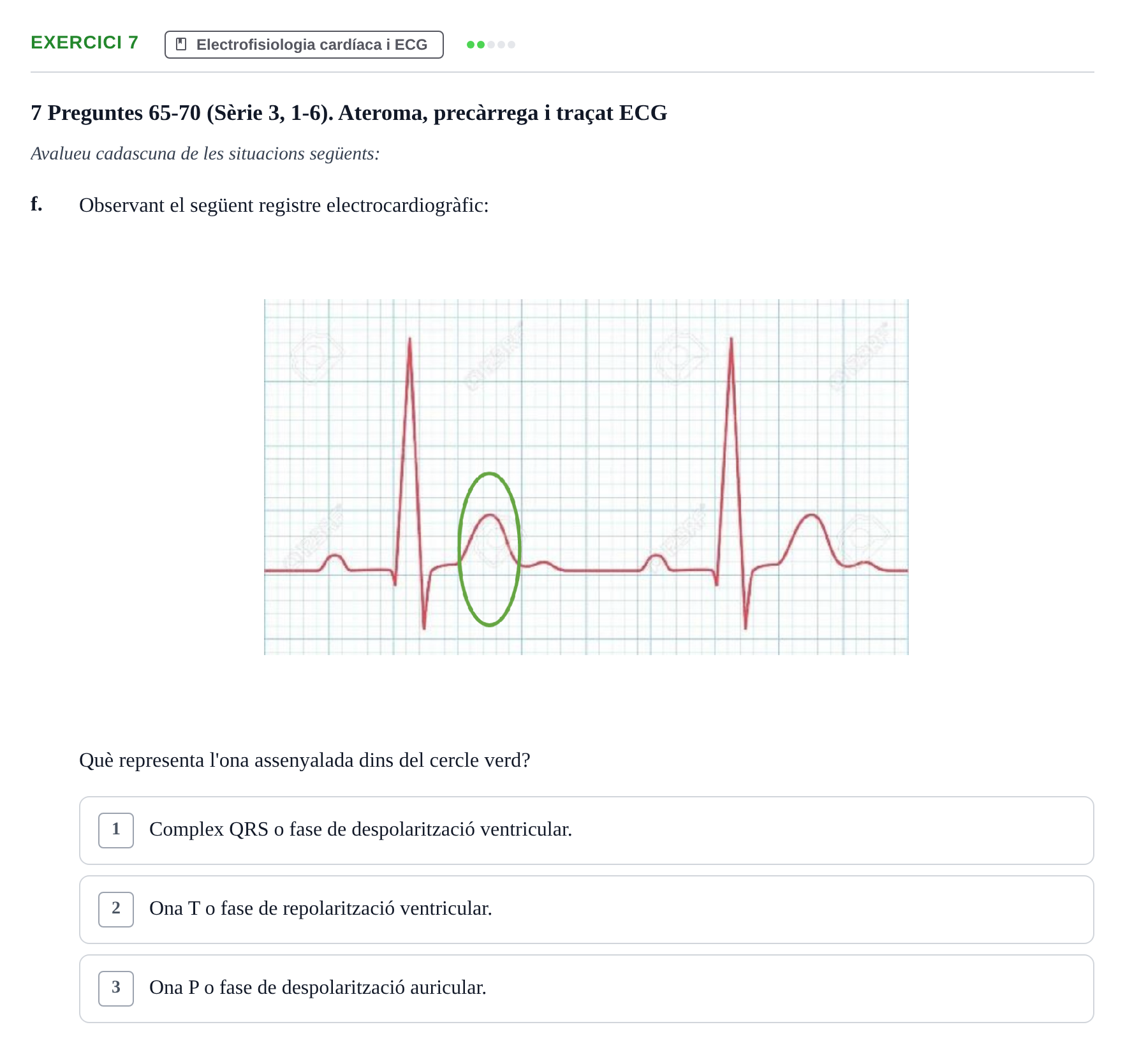The height and width of the screenshot is (1064, 1125).
Task: Click the ECG trace image
Action: (586, 477)
